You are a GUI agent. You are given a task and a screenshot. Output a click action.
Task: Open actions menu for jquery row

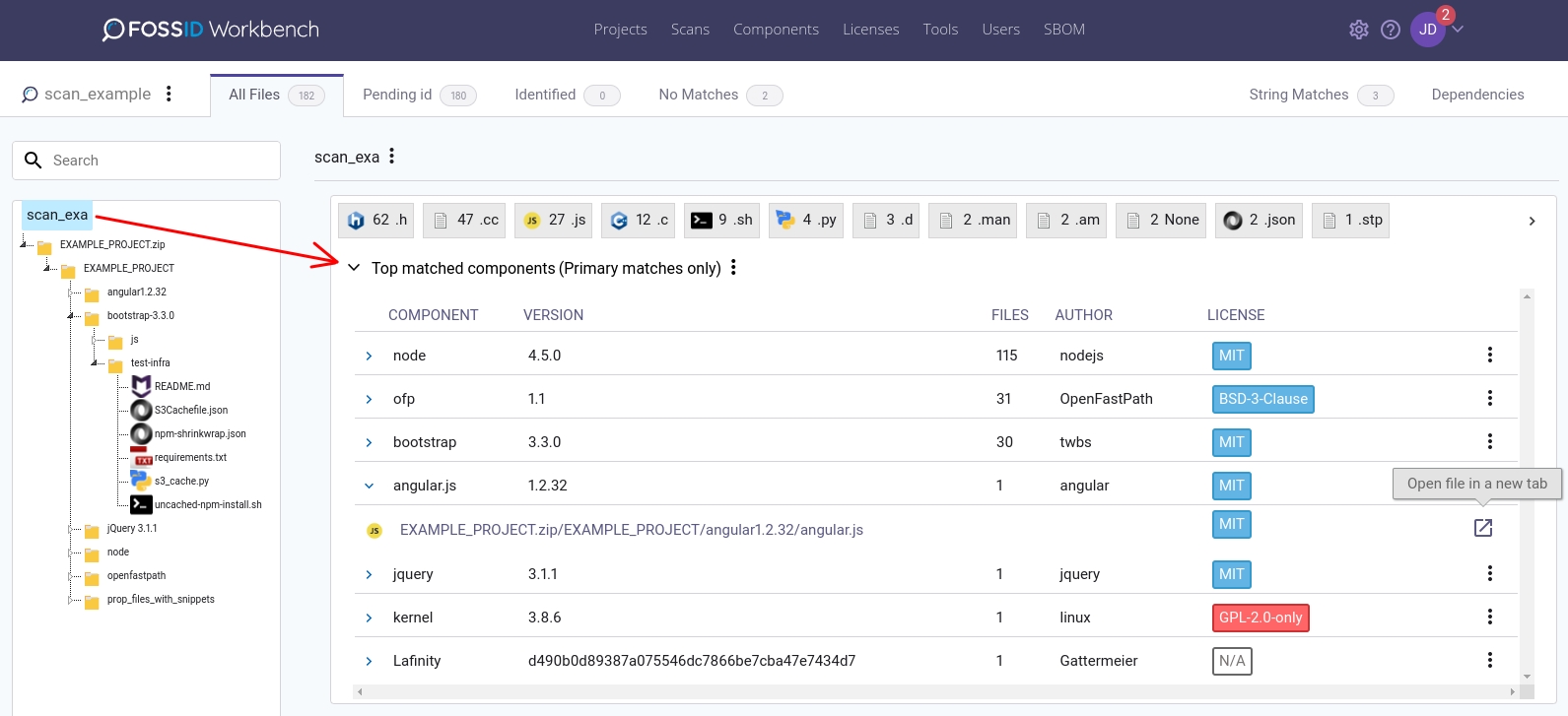pyautogui.click(x=1489, y=573)
